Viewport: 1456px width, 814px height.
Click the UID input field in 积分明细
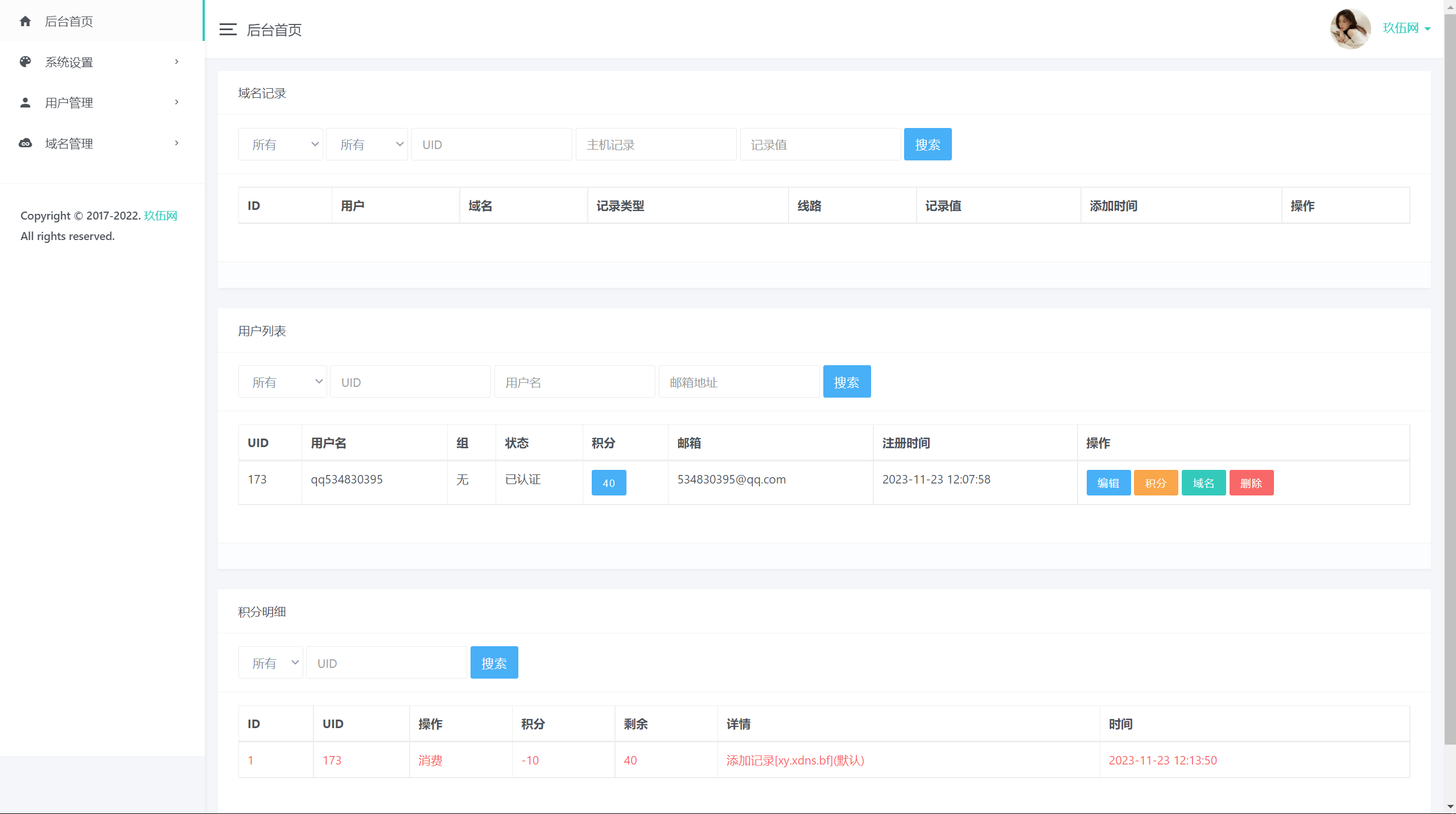coord(386,662)
